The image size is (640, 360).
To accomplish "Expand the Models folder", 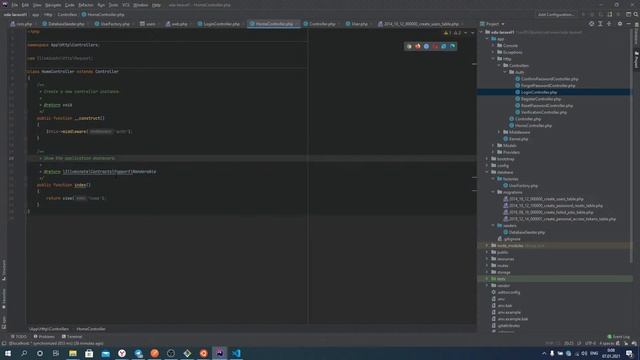I will coord(493,145).
